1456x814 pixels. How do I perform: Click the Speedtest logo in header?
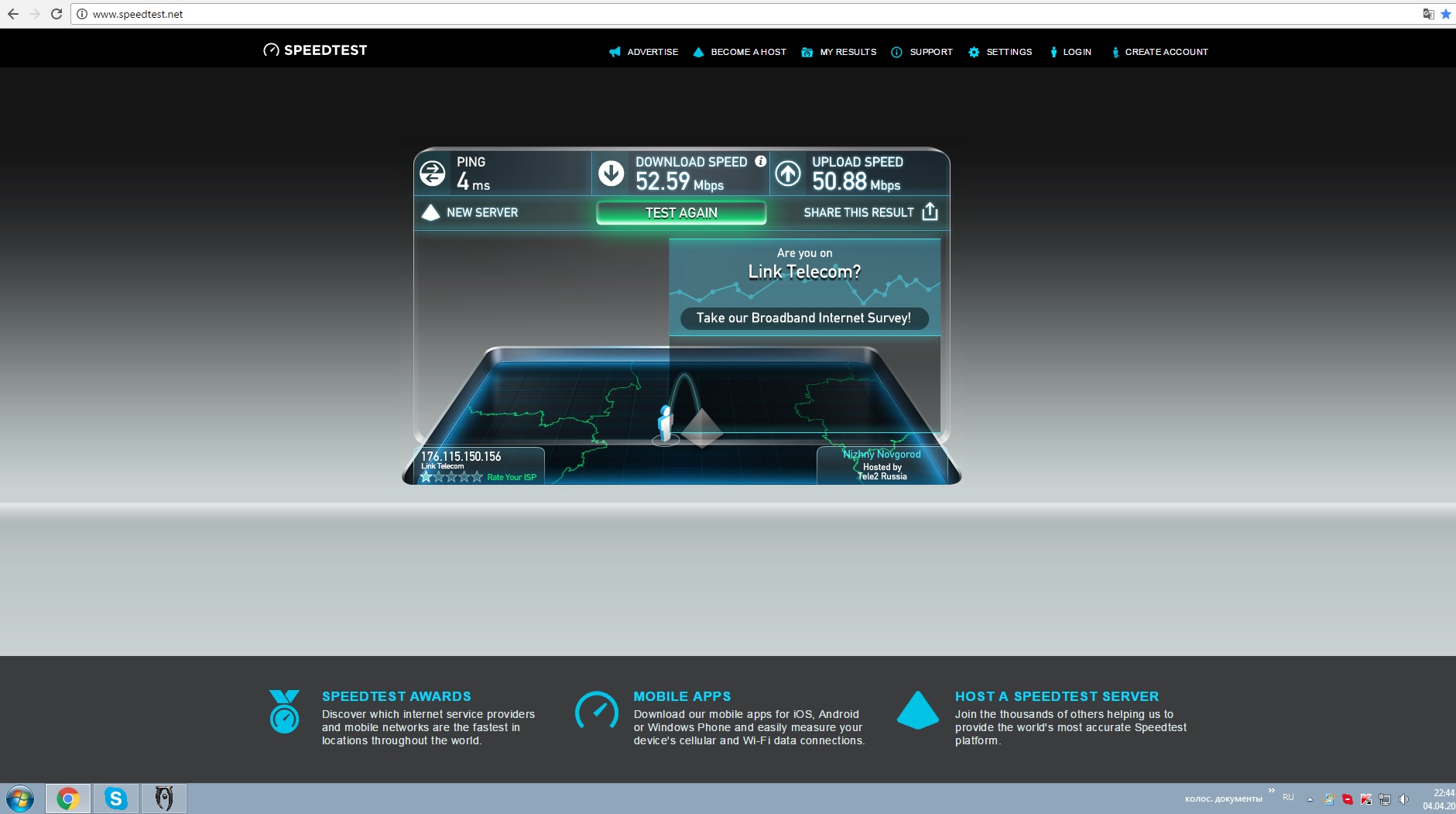[x=315, y=50]
